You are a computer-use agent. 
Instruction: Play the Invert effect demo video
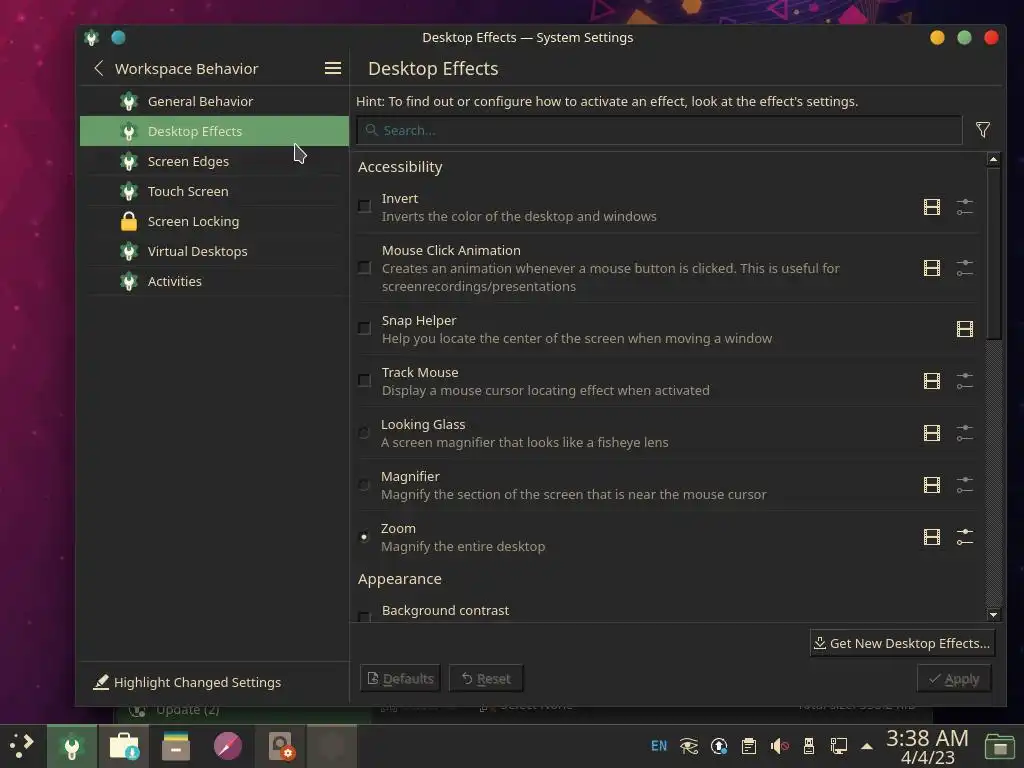coord(931,207)
